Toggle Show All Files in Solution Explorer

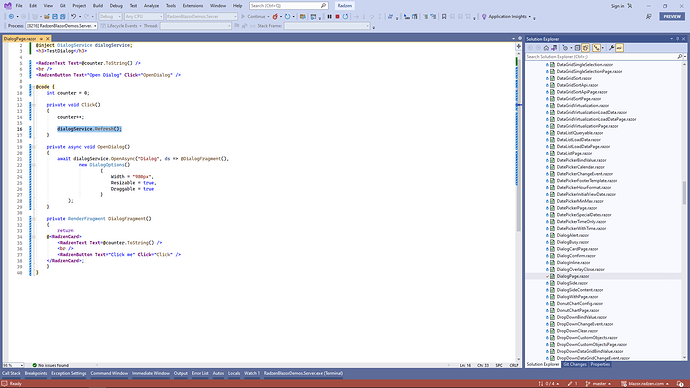[586, 48]
